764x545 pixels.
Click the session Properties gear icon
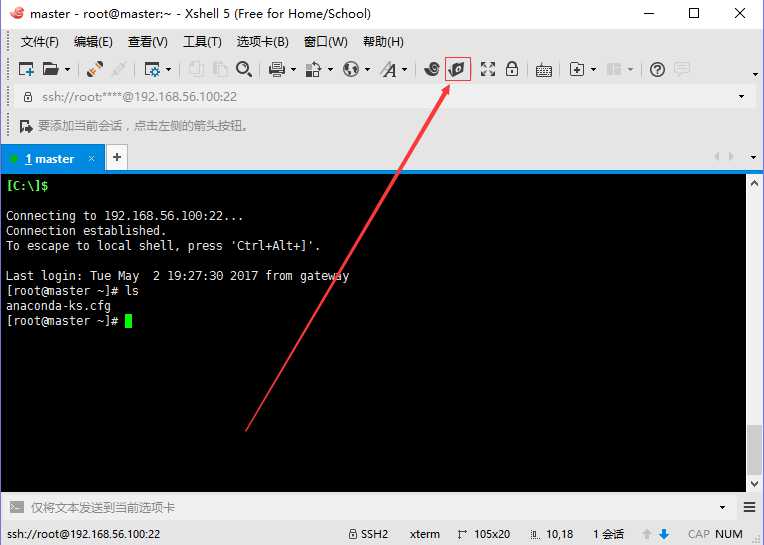153,70
